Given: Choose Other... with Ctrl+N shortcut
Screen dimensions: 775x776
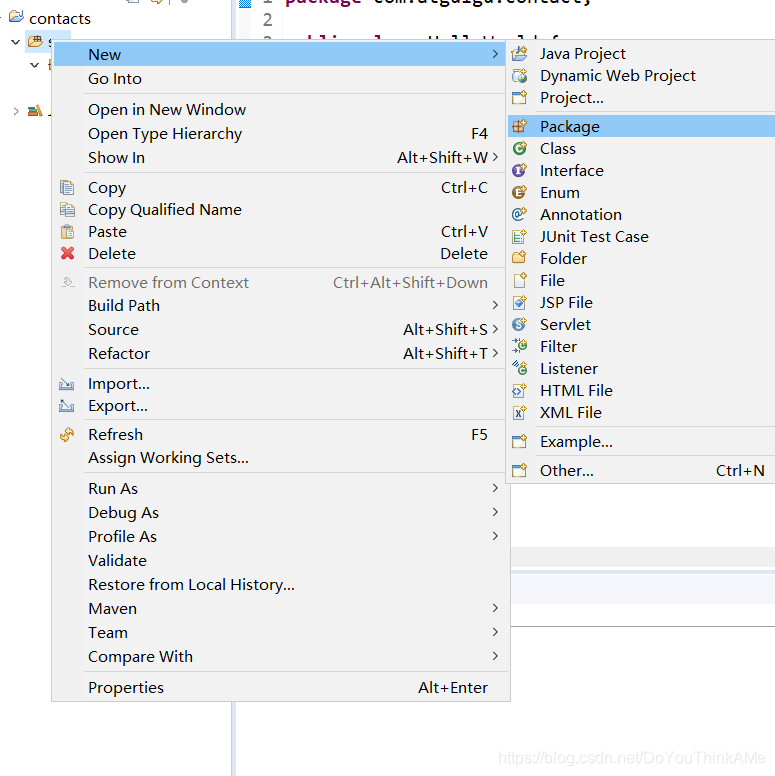Looking at the screenshot, I should (641, 470).
